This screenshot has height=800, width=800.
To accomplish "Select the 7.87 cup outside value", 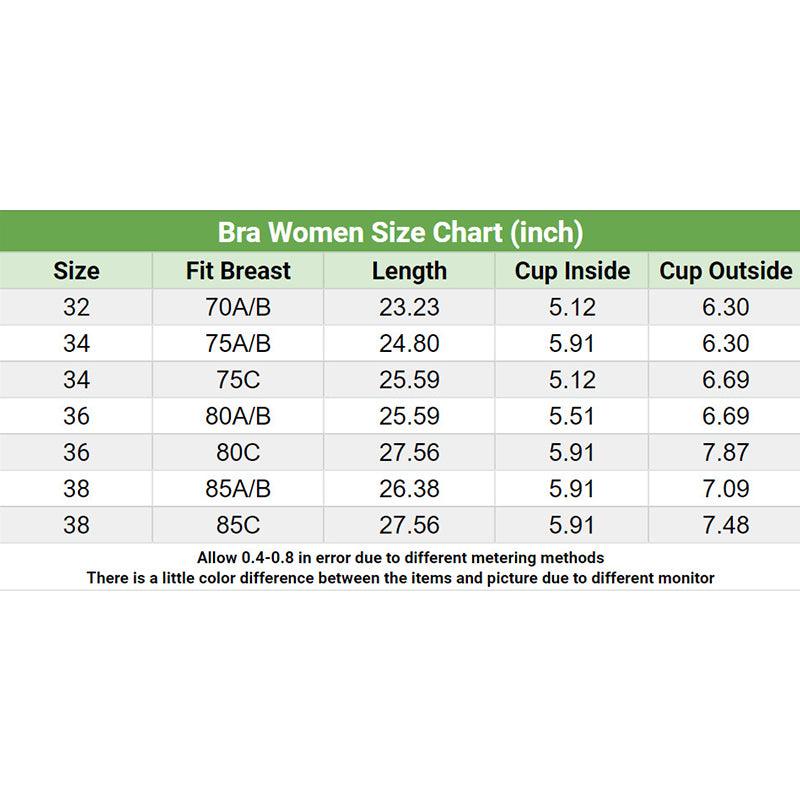I will click(x=725, y=452).
